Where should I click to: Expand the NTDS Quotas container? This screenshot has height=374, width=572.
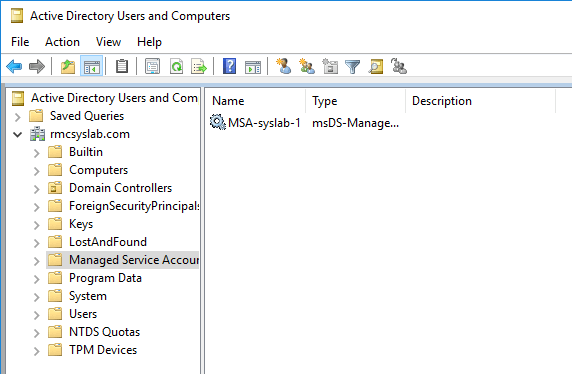click(x=36, y=333)
